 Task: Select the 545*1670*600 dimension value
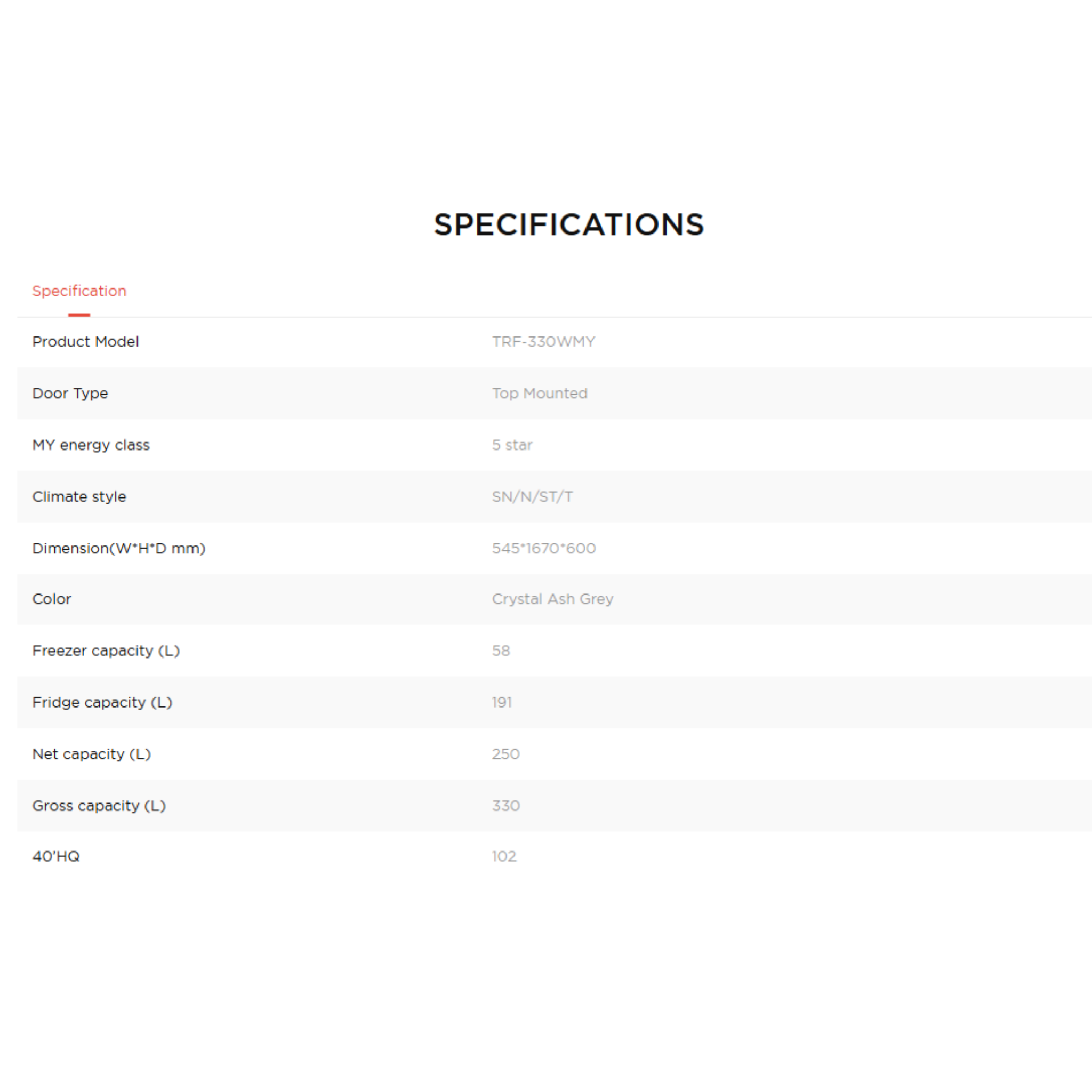coord(544,548)
